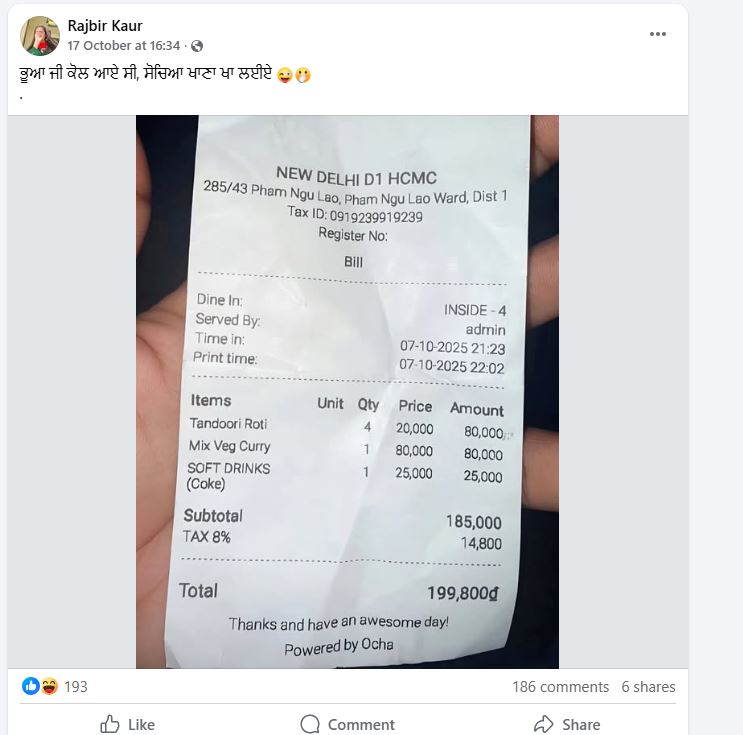This screenshot has width=743, height=735.
Task: Click the curved arrow Share icon
Action: (x=544, y=724)
